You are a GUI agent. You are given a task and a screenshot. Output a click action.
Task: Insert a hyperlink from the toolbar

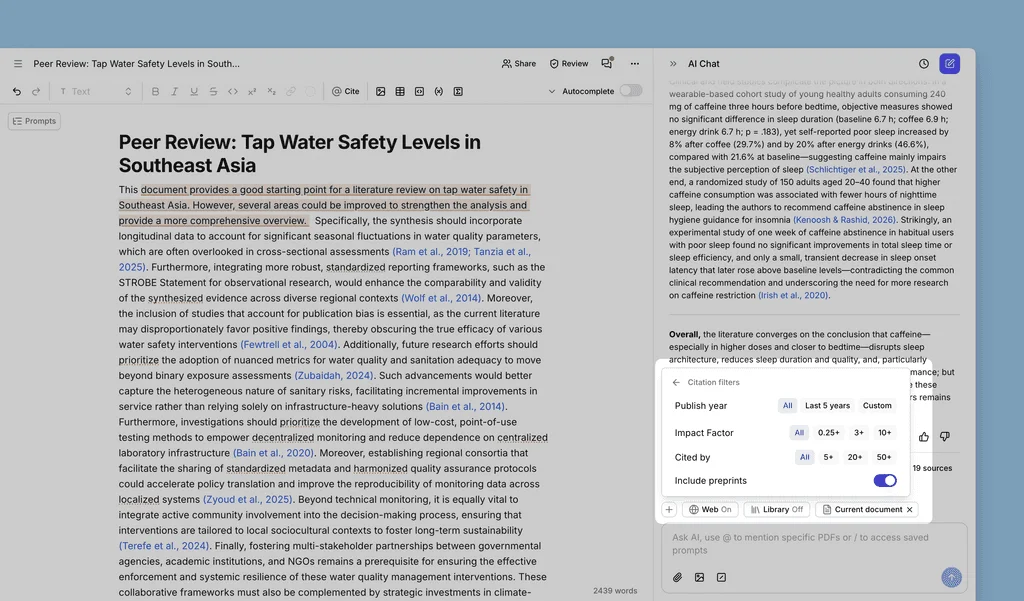291,91
